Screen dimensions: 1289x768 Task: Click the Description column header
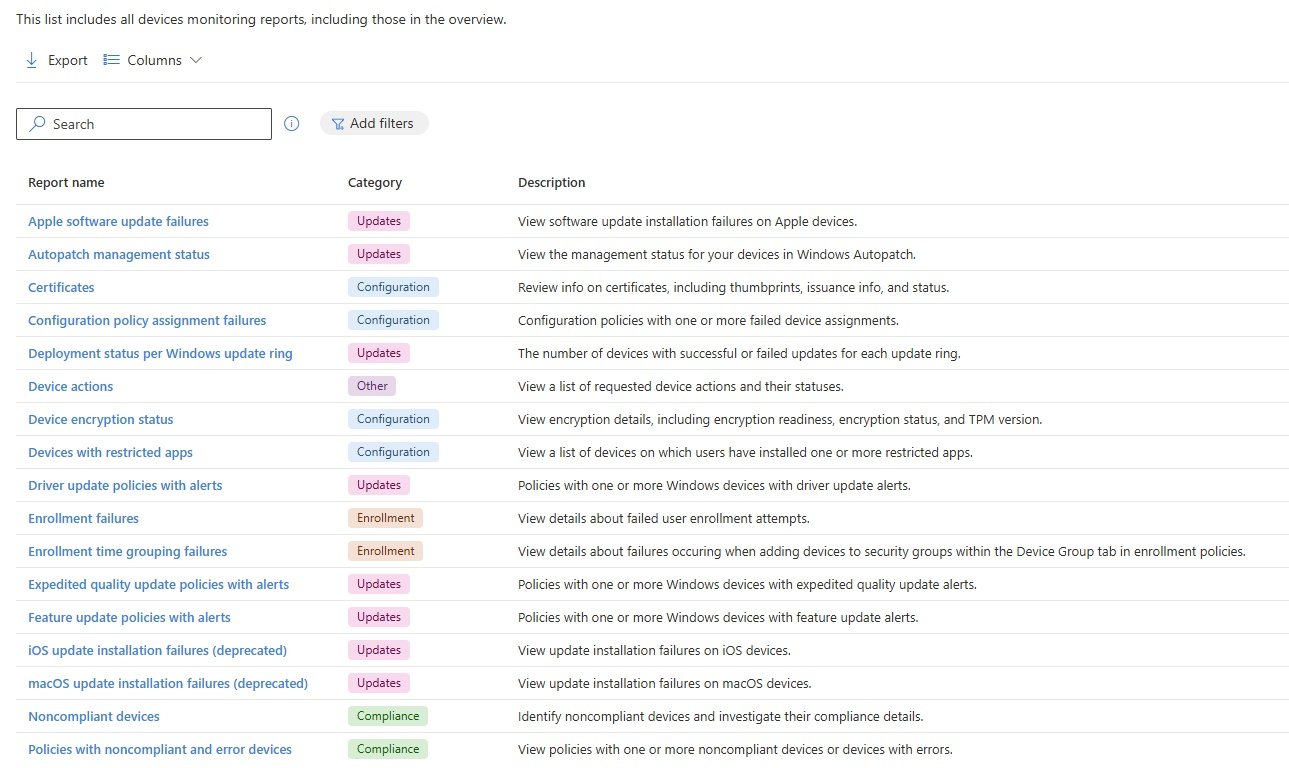coord(552,182)
